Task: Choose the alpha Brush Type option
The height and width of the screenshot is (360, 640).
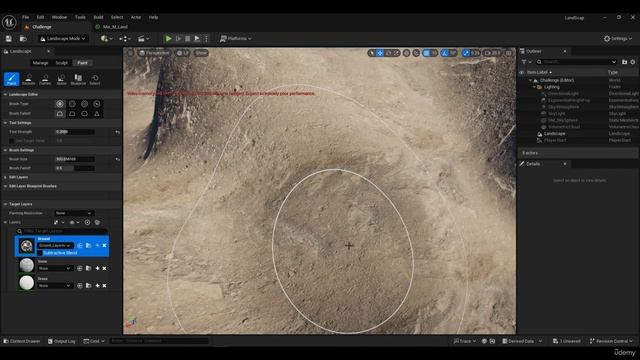Action: 72,104
